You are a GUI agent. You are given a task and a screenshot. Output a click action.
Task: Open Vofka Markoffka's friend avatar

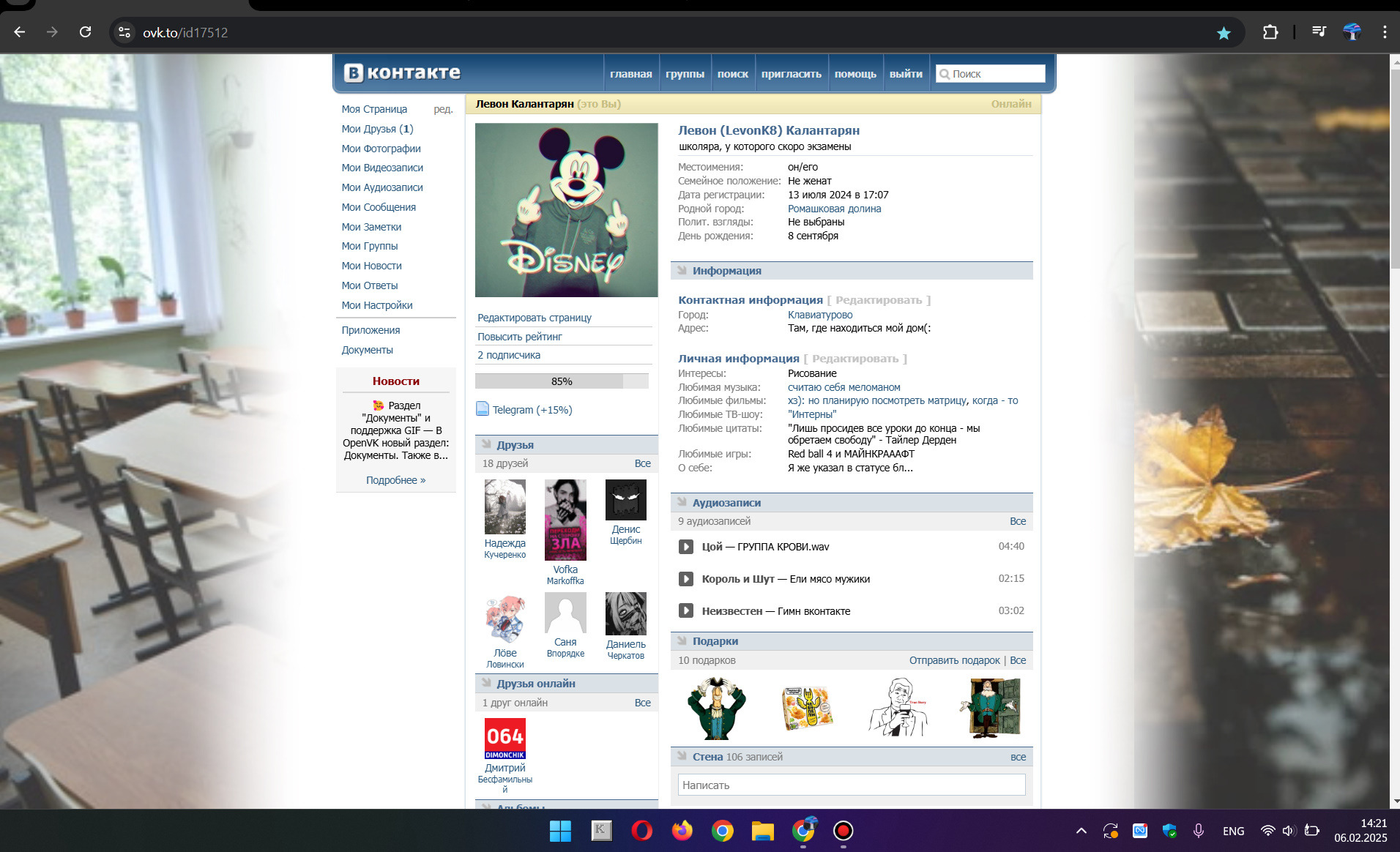565,520
